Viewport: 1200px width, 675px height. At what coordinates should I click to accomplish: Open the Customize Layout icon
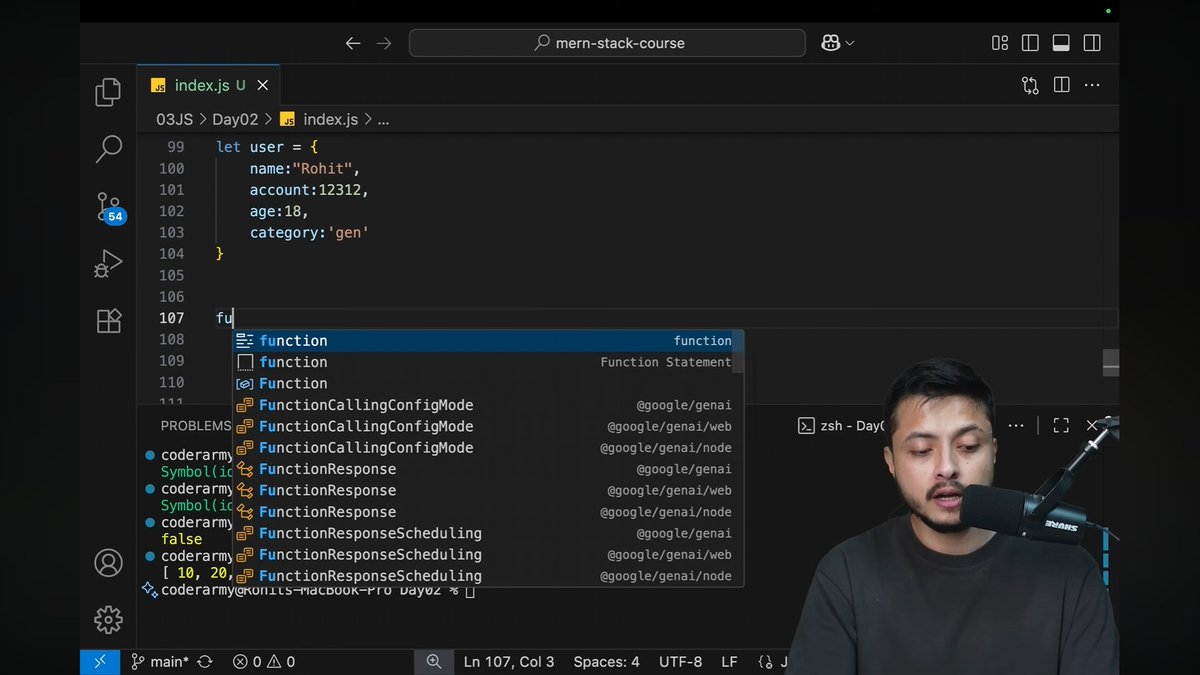[1000, 43]
